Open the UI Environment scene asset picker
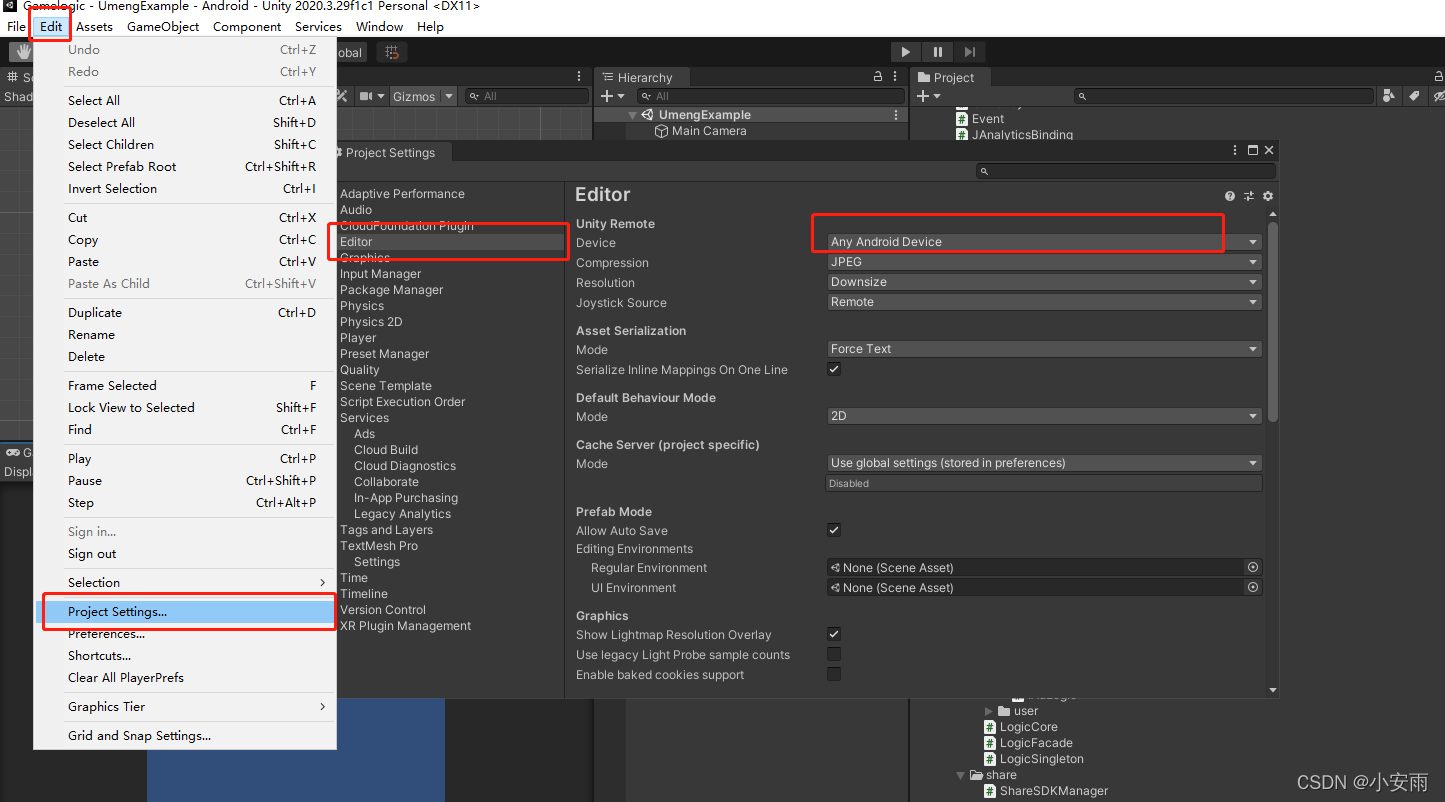 point(1252,587)
